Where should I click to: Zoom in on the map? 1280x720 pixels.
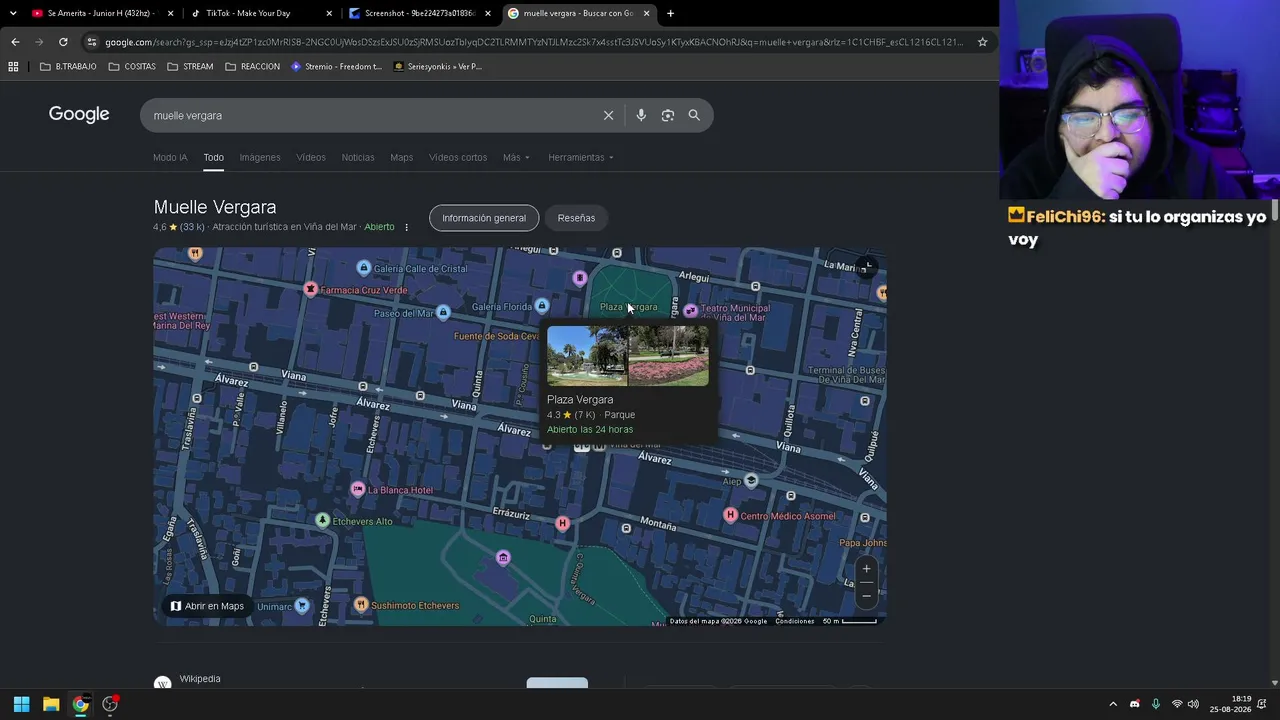pyautogui.click(x=866, y=569)
